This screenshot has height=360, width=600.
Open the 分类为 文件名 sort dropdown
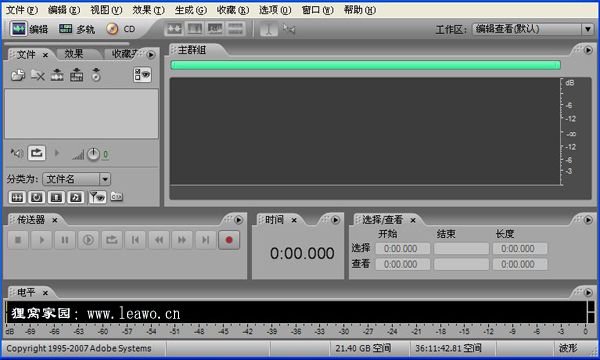point(104,179)
